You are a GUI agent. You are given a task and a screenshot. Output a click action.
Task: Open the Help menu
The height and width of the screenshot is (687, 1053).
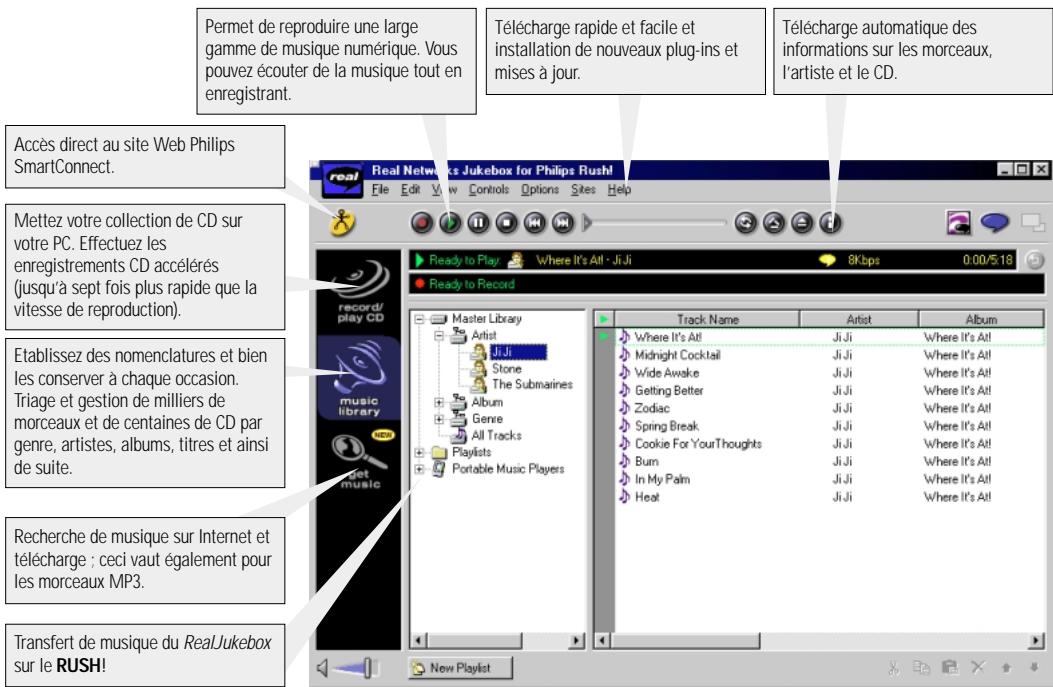[619, 189]
